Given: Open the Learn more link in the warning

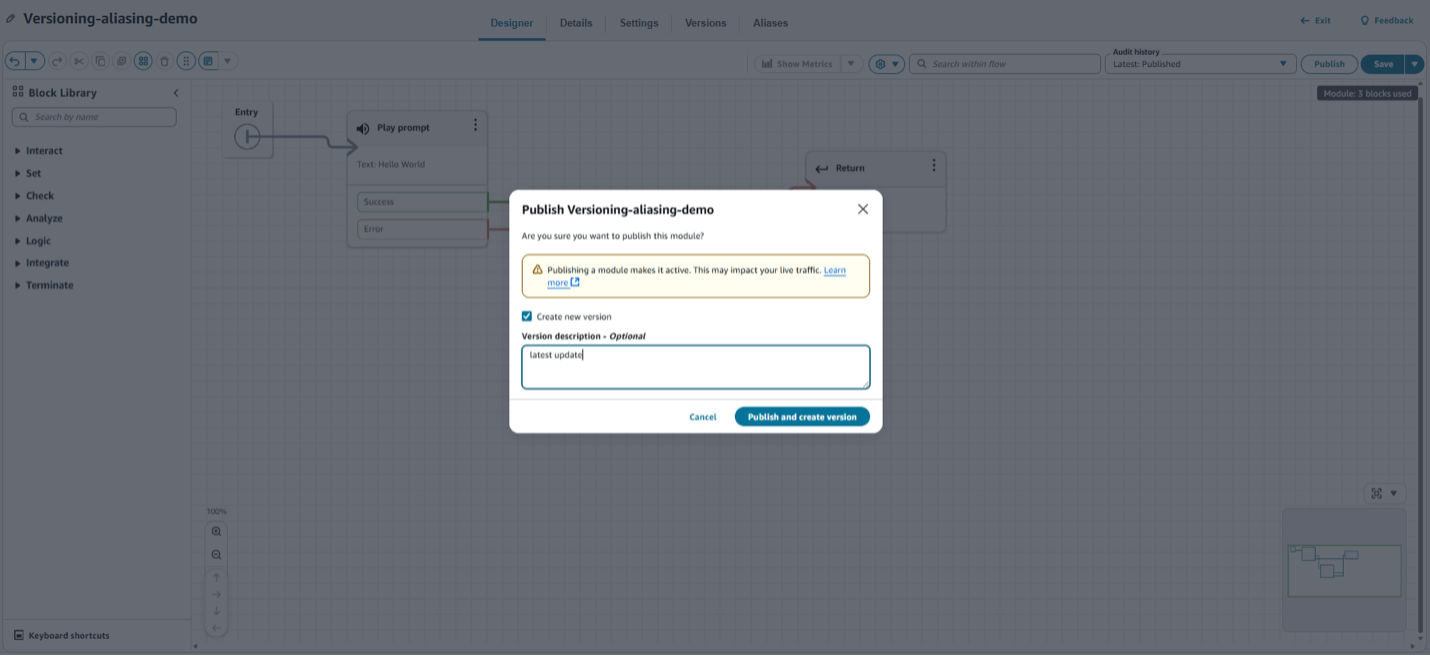Looking at the screenshot, I should 836,270.
